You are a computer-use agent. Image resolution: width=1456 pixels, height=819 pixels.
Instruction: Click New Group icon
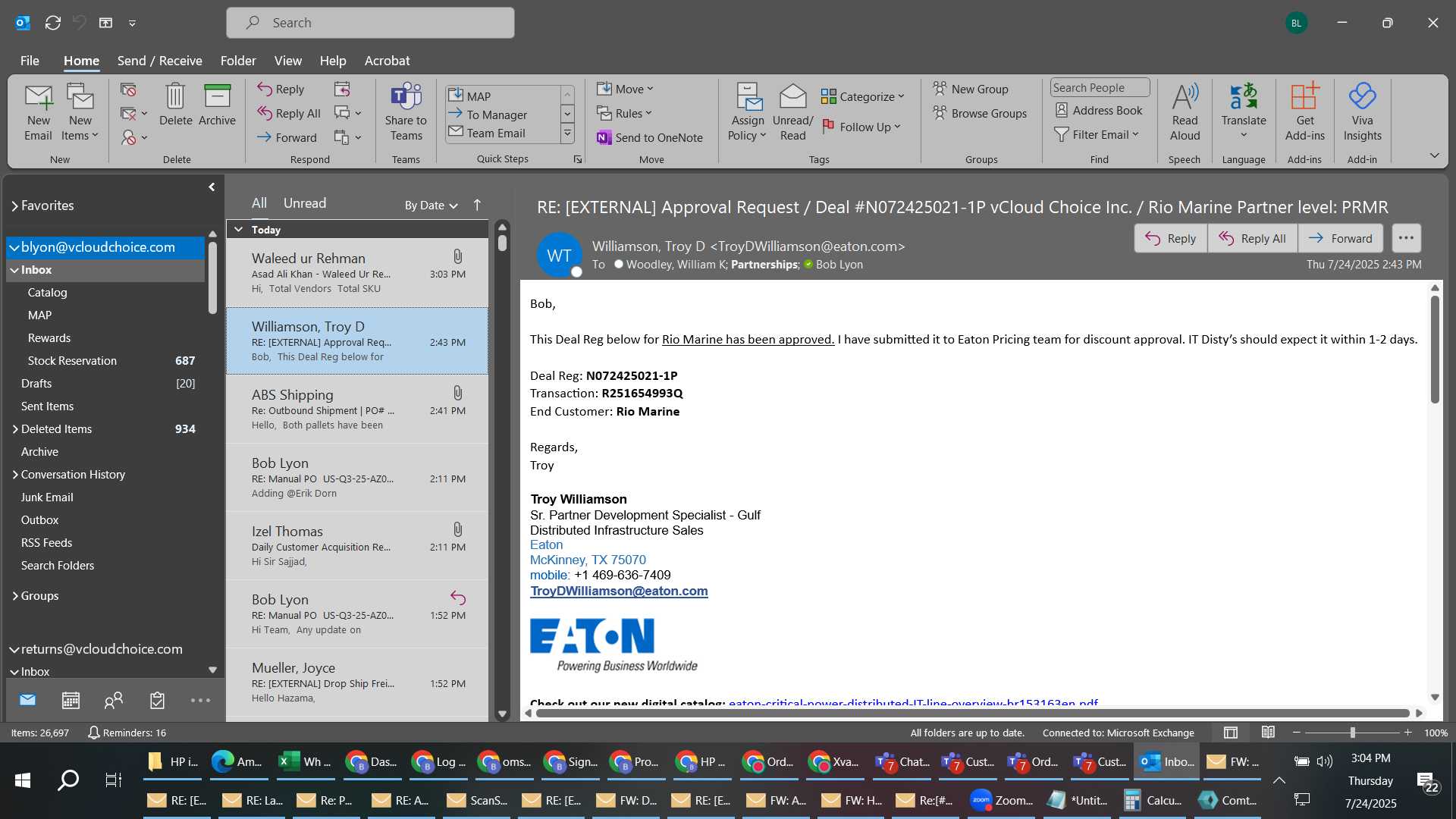971,89
